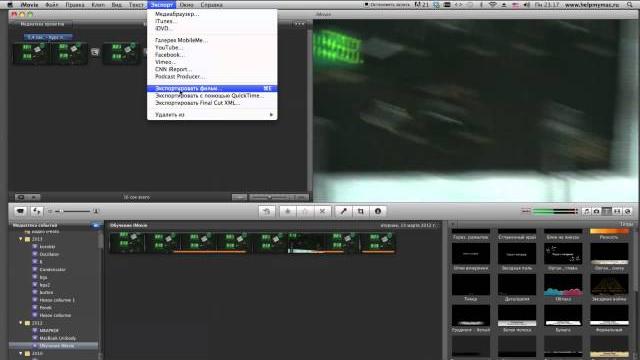Screen dimensions: 640x360
Task: Choose the 'Облака' title style thumbnail
Action: pyautogui.click(x=563, y=285)
